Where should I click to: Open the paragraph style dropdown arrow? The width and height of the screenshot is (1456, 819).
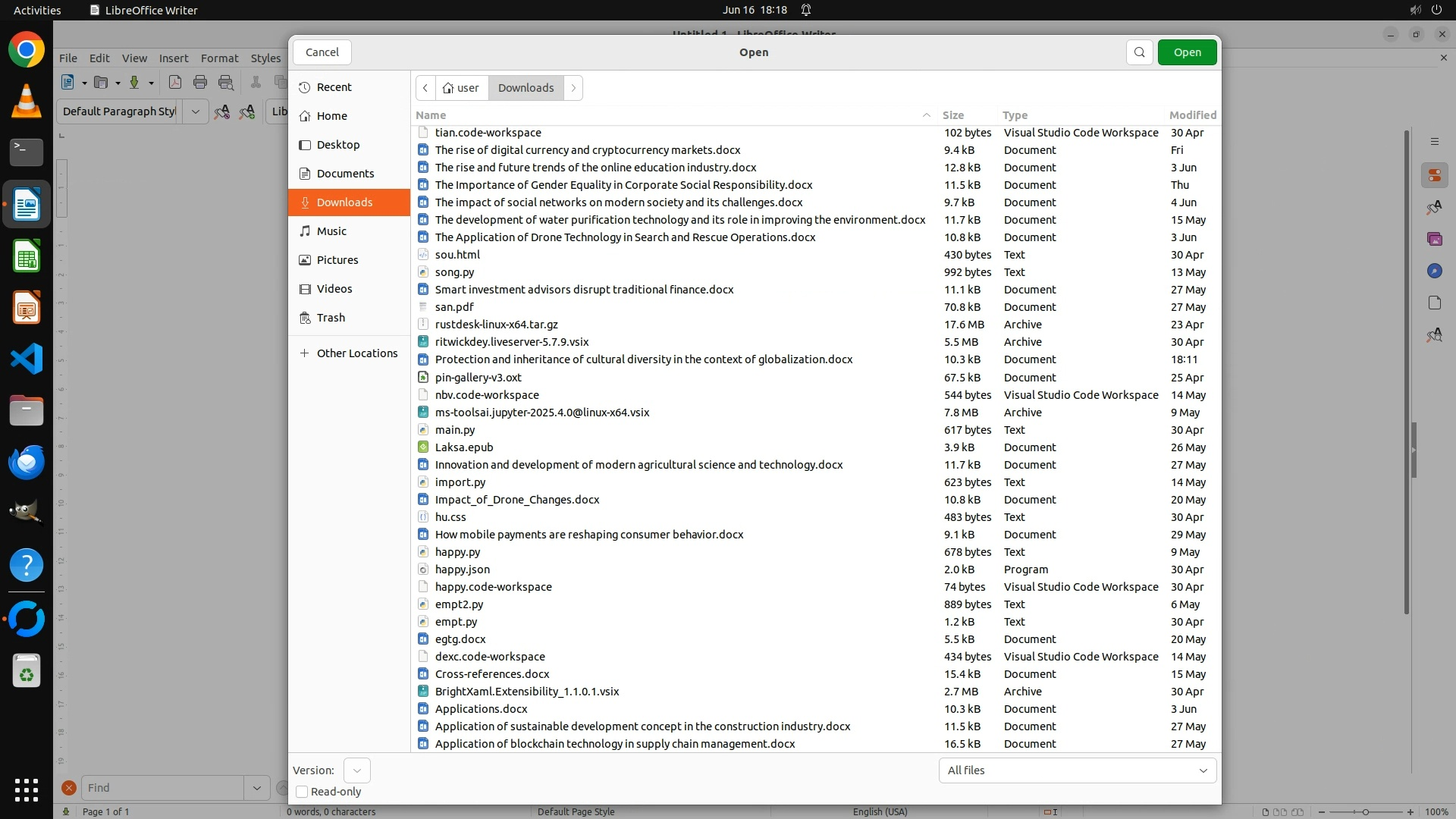point(195,111)
